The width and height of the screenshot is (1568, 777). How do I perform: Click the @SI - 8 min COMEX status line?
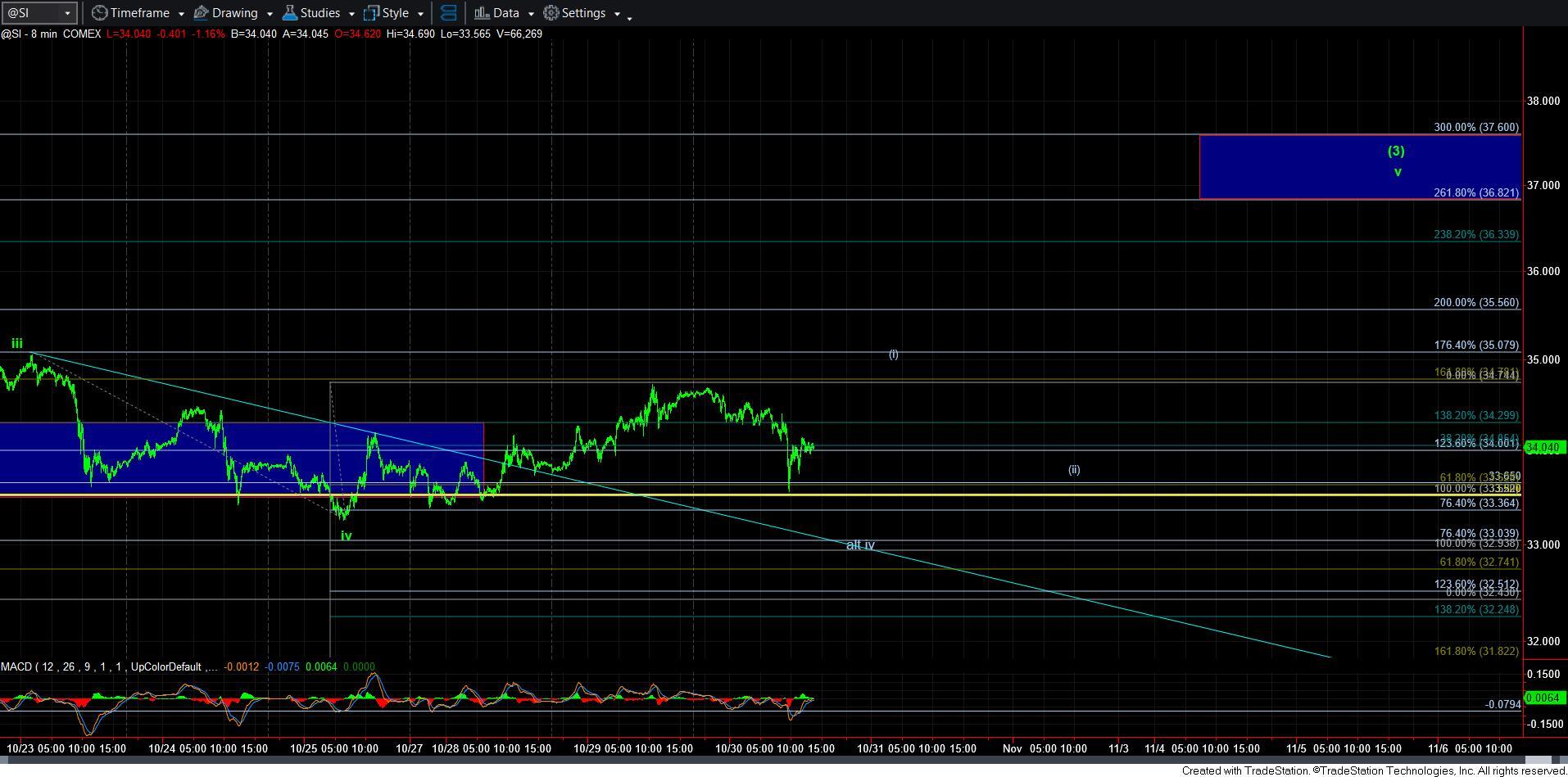tap(51, 34)
